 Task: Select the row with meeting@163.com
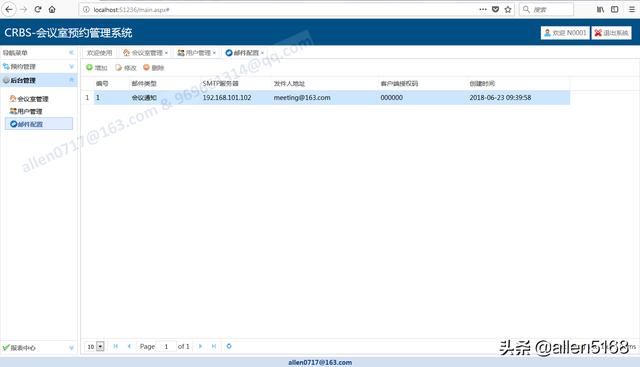332,98
